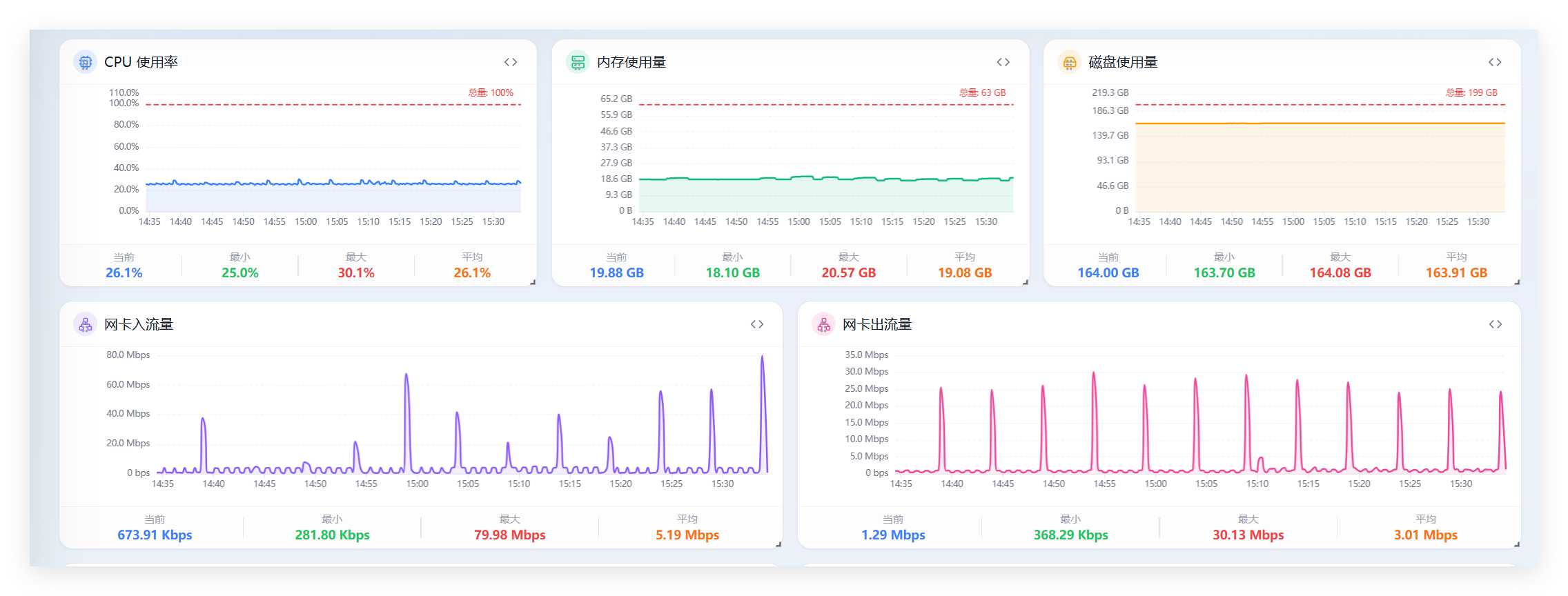Click the 网卡入流量 network icon

[x=85, y=324]
